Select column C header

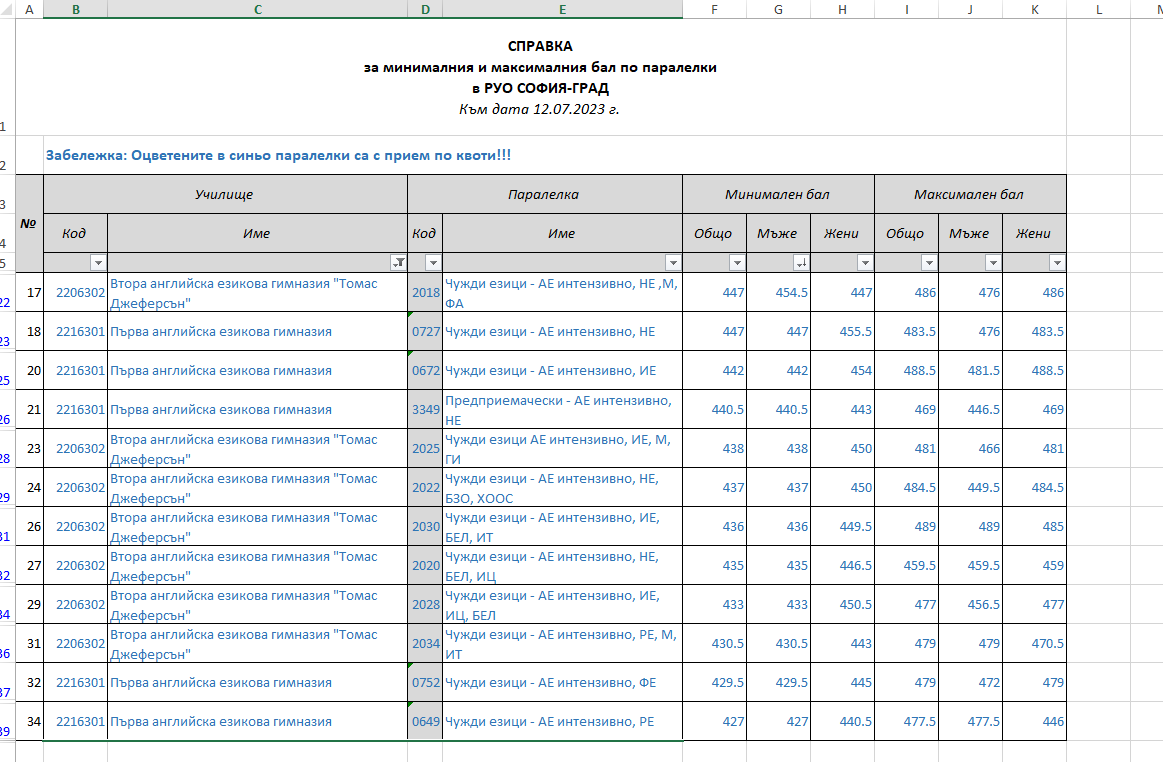click(x=258, y=9)
